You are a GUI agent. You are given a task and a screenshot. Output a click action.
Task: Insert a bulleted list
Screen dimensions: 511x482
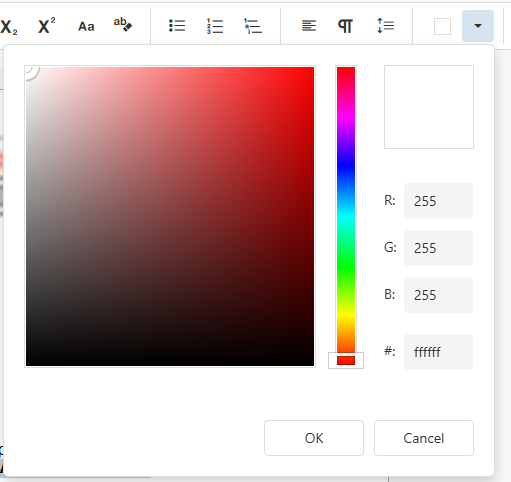pos(177,26)
